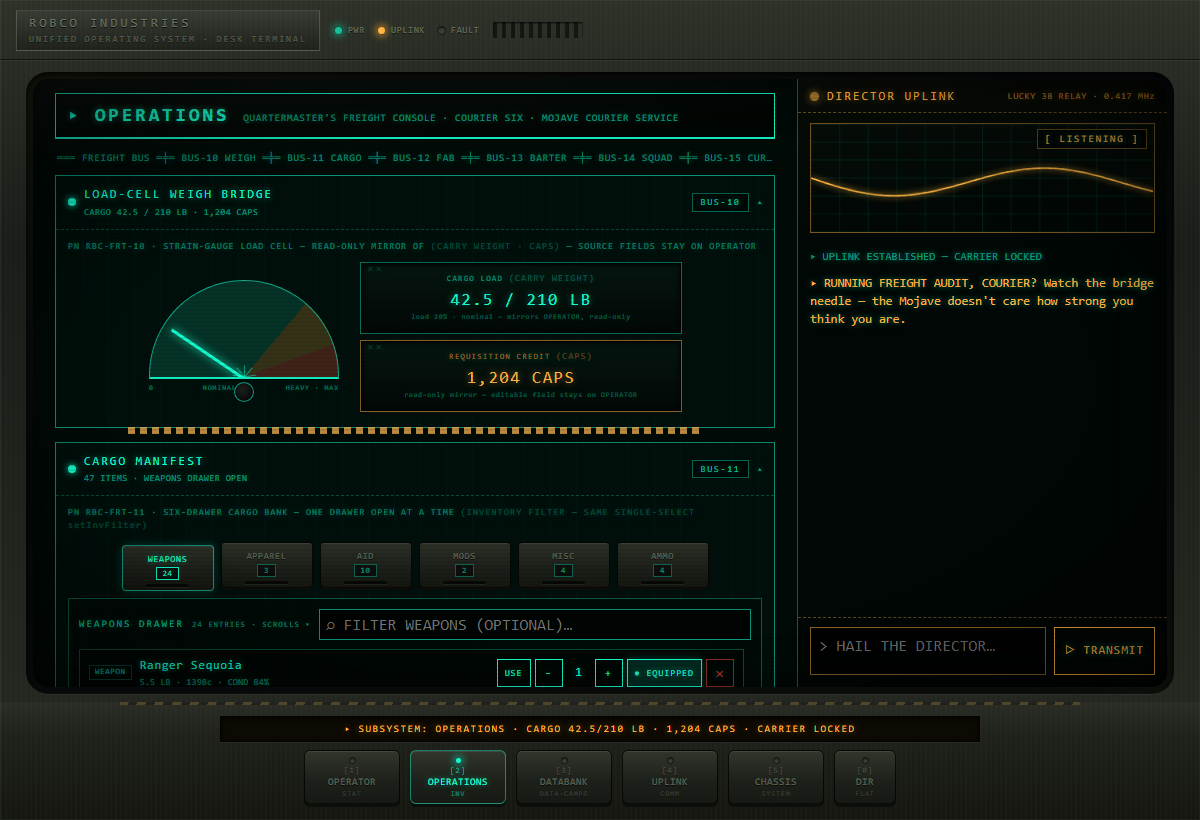Click the weigh bridge load gauge dial
Screen dimensions: 1200x820
point(244,330)
